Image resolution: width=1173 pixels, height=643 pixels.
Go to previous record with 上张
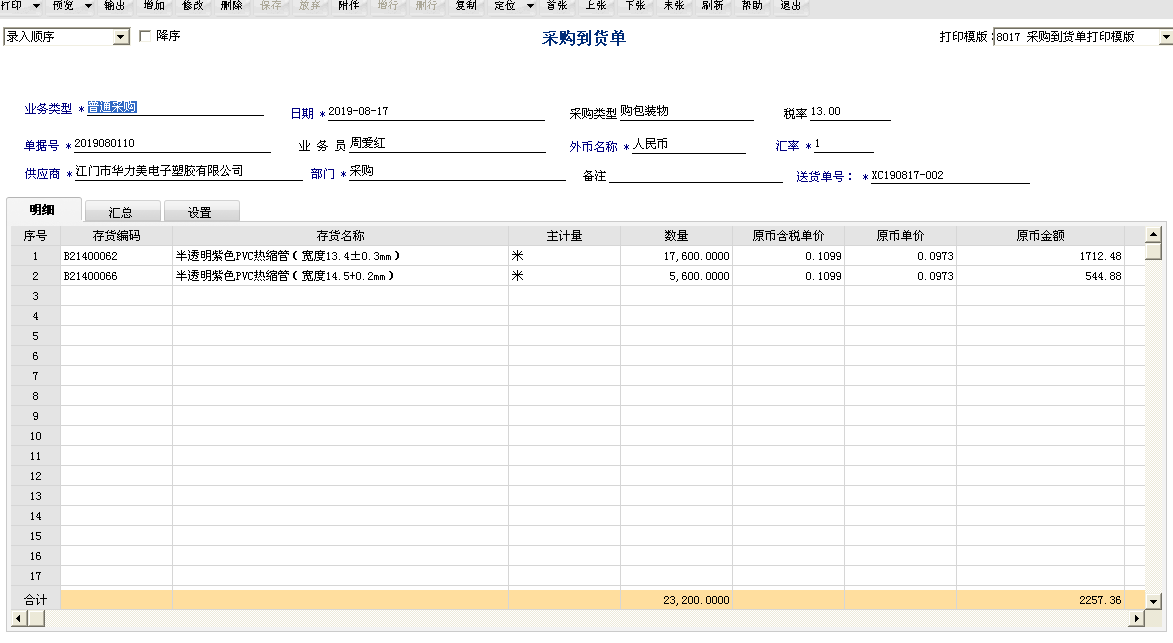(x=595, y=5)
